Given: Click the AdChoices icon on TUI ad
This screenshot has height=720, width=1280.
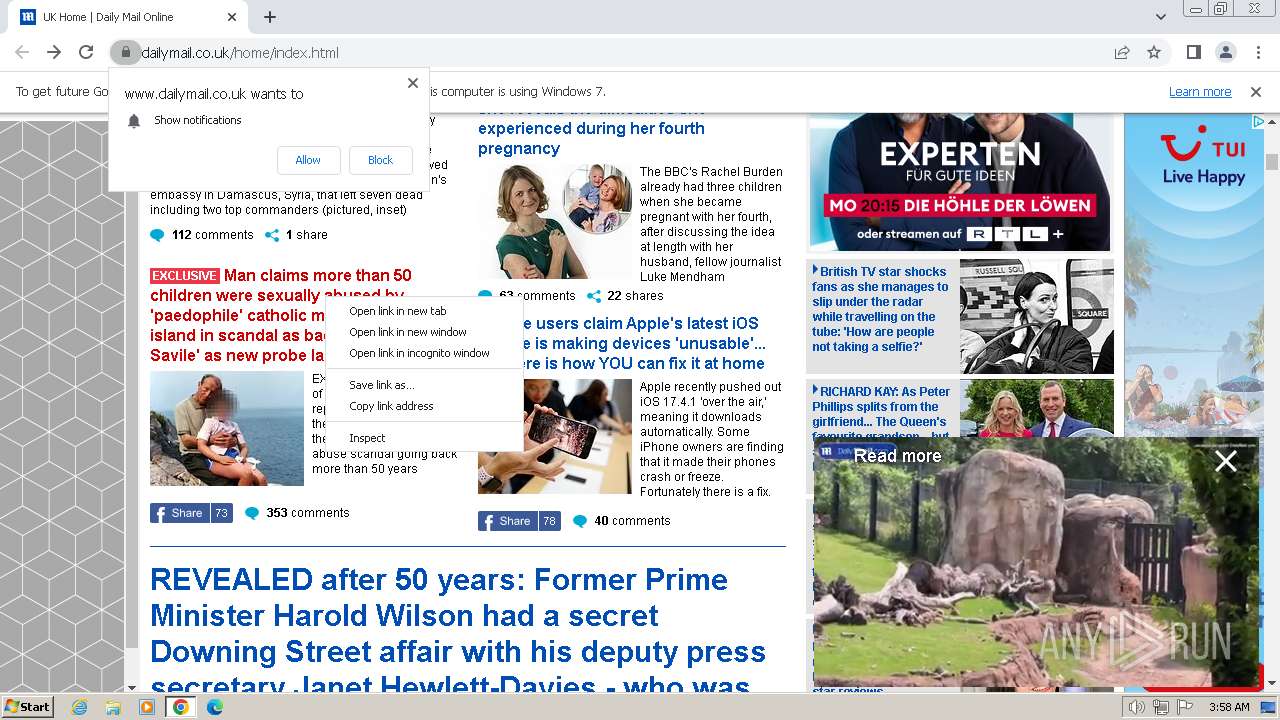Looking at the screenshot, I should 1258,121.
